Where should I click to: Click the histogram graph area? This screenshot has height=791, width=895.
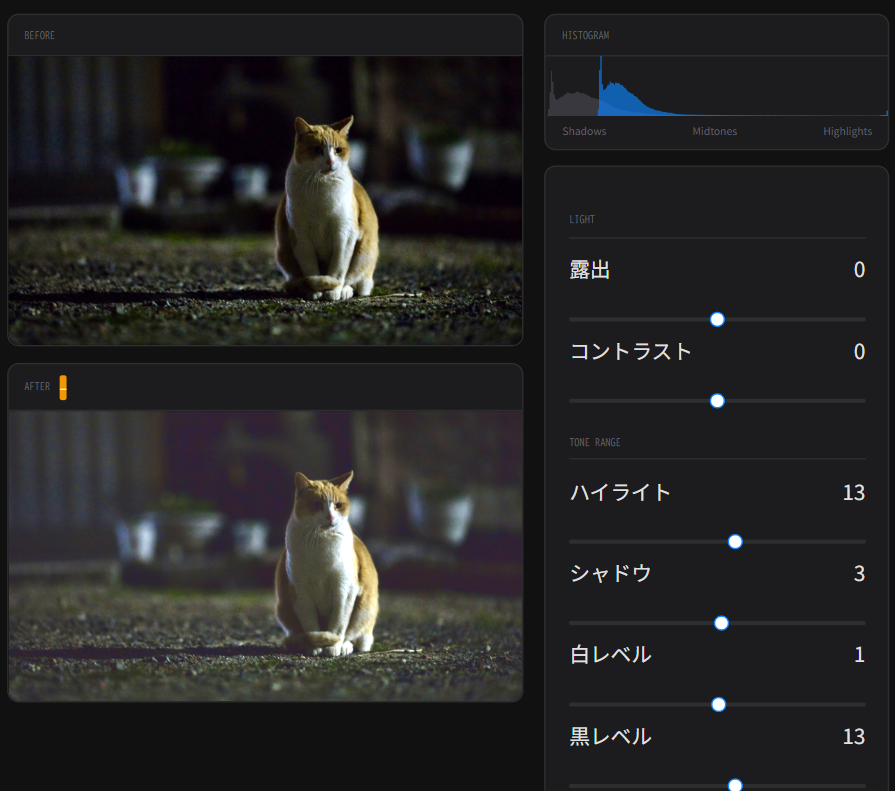point(716,87)
